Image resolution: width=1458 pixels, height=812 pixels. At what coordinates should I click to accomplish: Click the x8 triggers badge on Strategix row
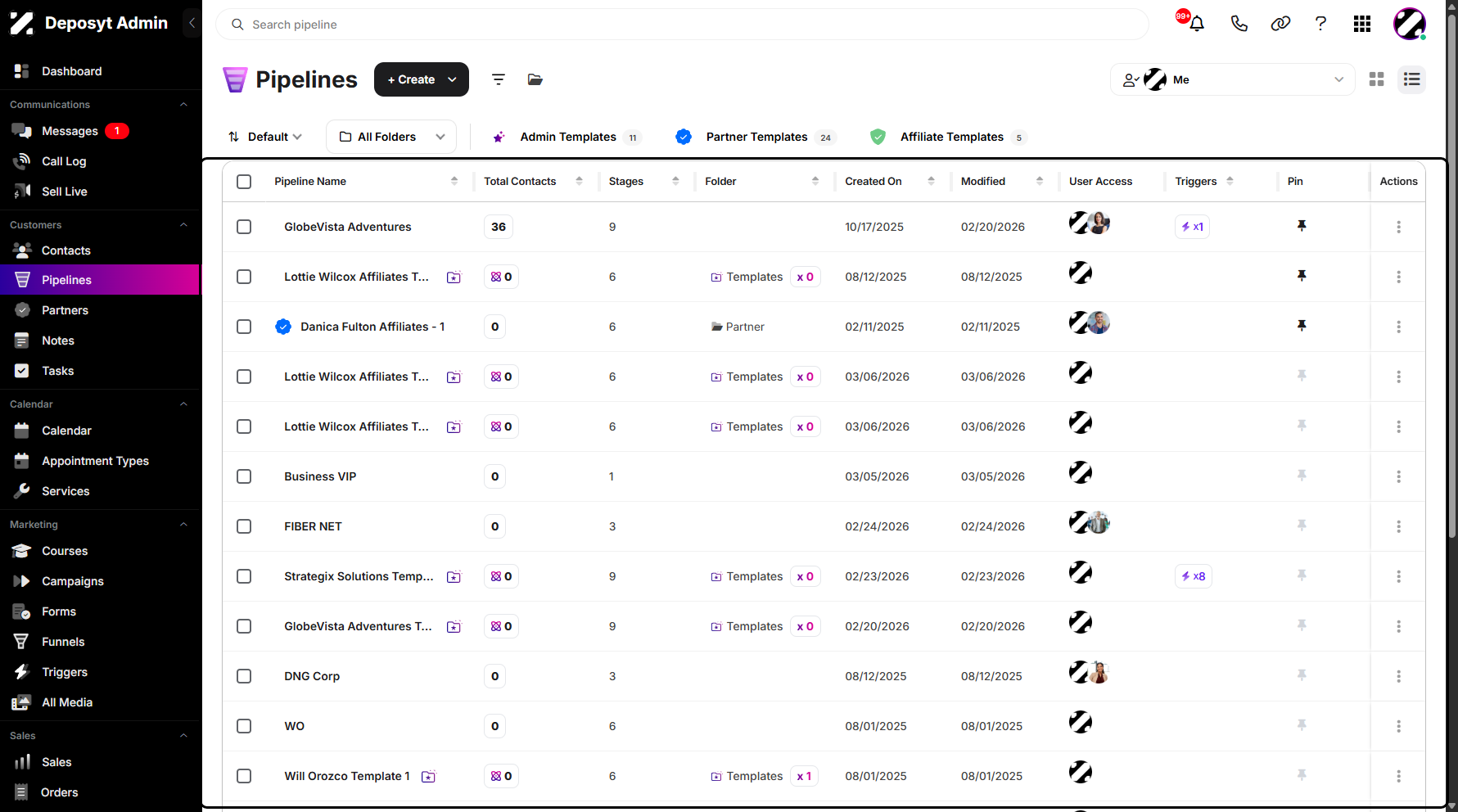click(x=1193, y=576)
